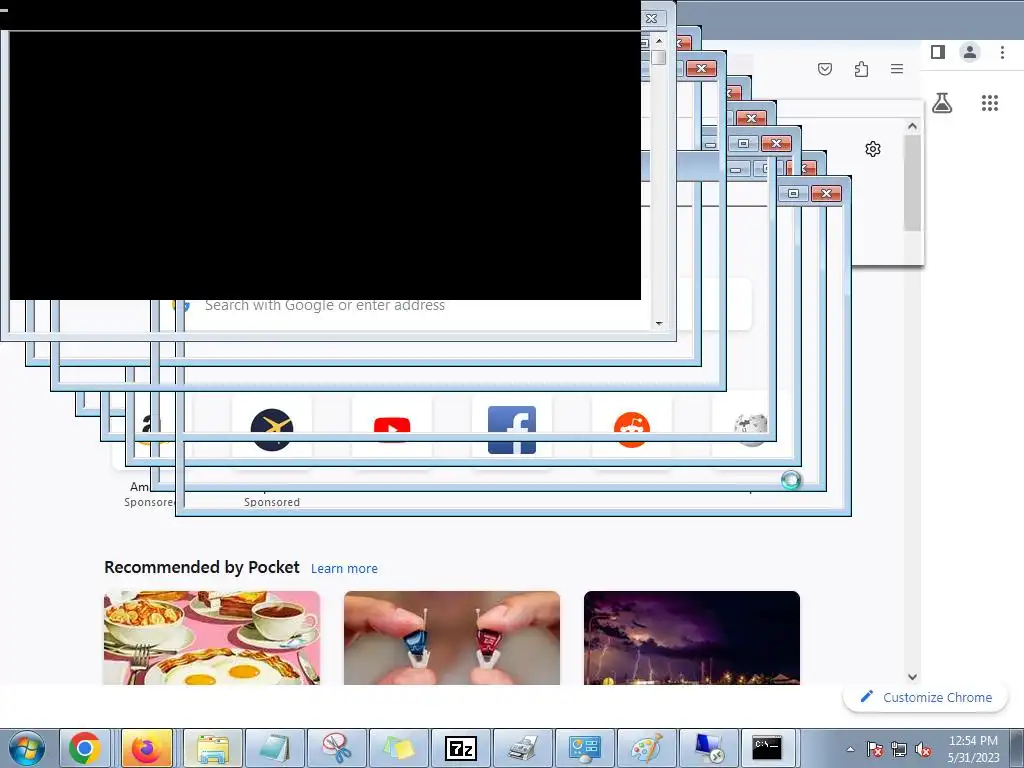The image size is (1024, 768).
Task: Open the Chrome three-dot menu
Action: (x=1002, y=52)
